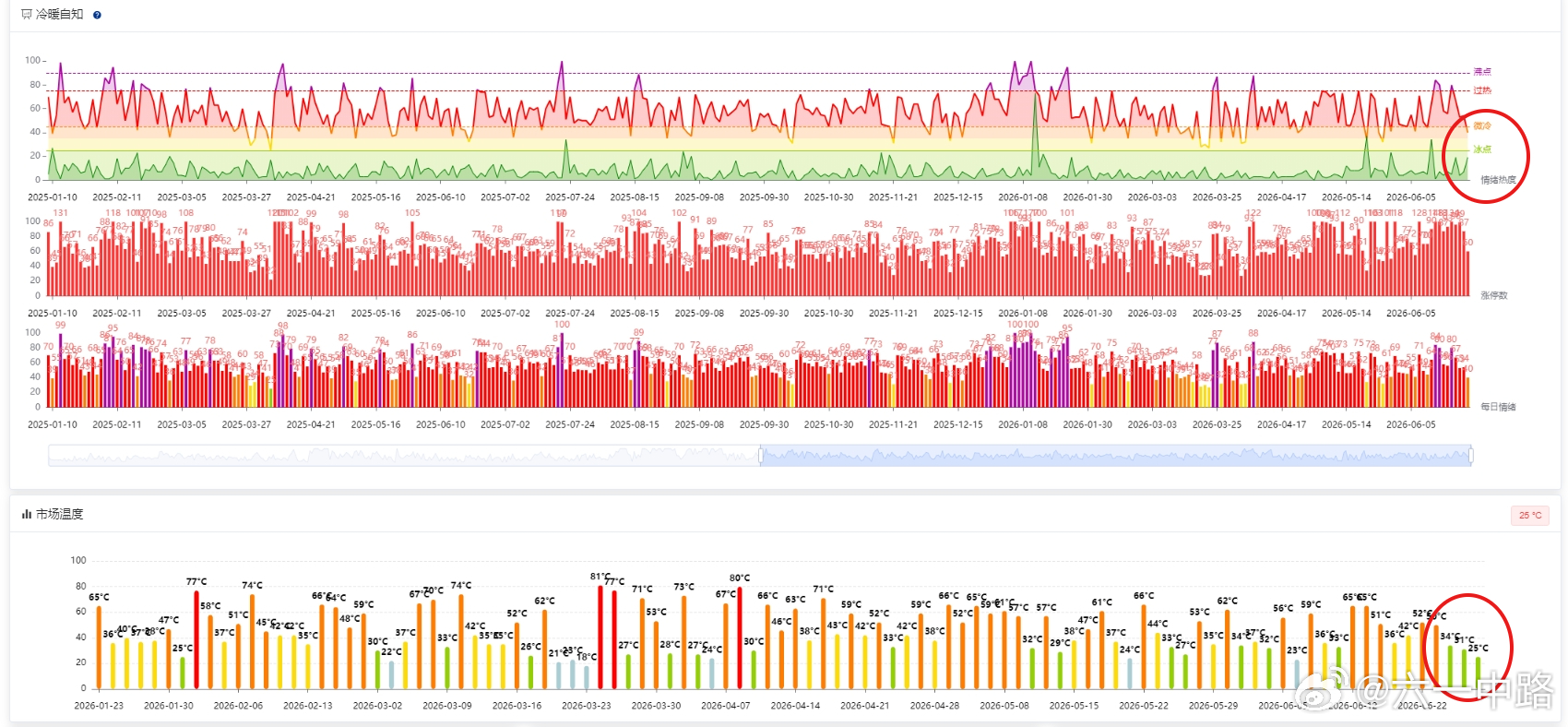Click the 2026-04-28 date axis label
Screen dimensions: 1568x727
(x=934, y=706)
